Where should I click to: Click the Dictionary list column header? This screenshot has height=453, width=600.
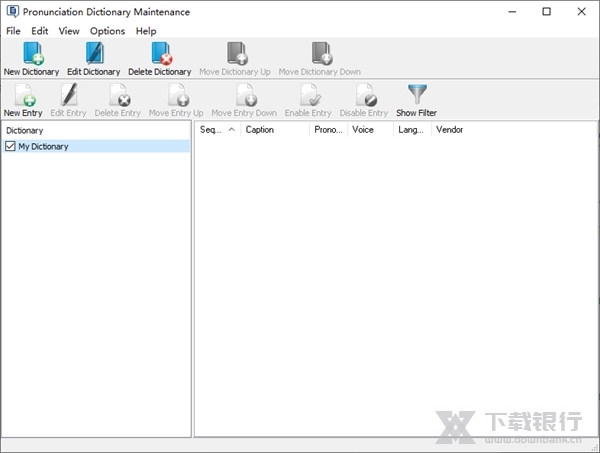(96, 130)
